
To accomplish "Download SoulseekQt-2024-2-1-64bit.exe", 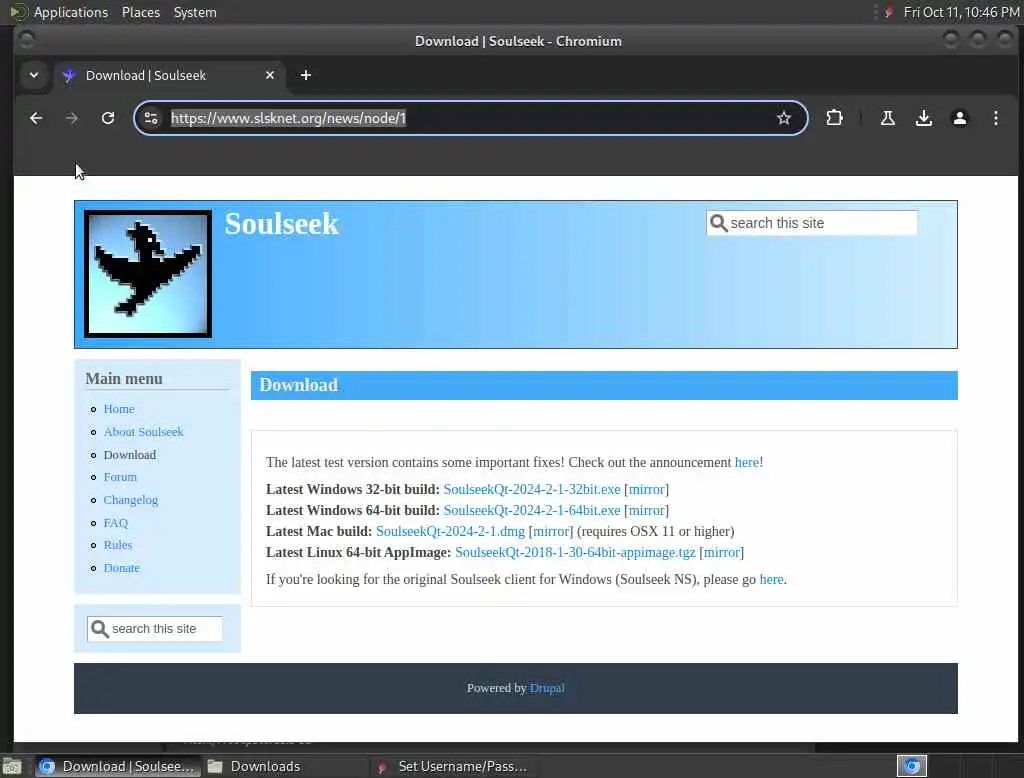I will (x=532, y=510).
